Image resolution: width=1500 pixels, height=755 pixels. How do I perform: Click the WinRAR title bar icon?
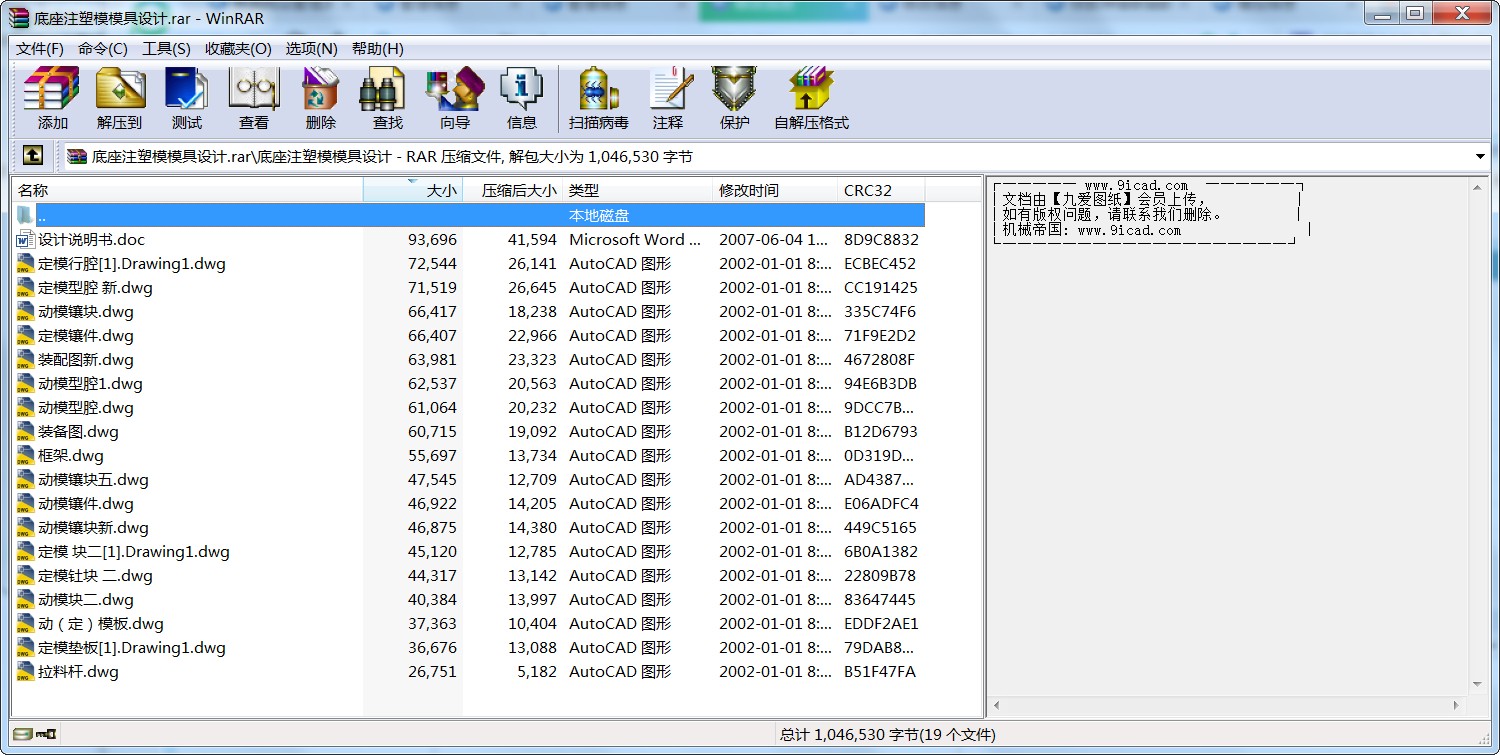pyautogui.click(x=18, y=16)
